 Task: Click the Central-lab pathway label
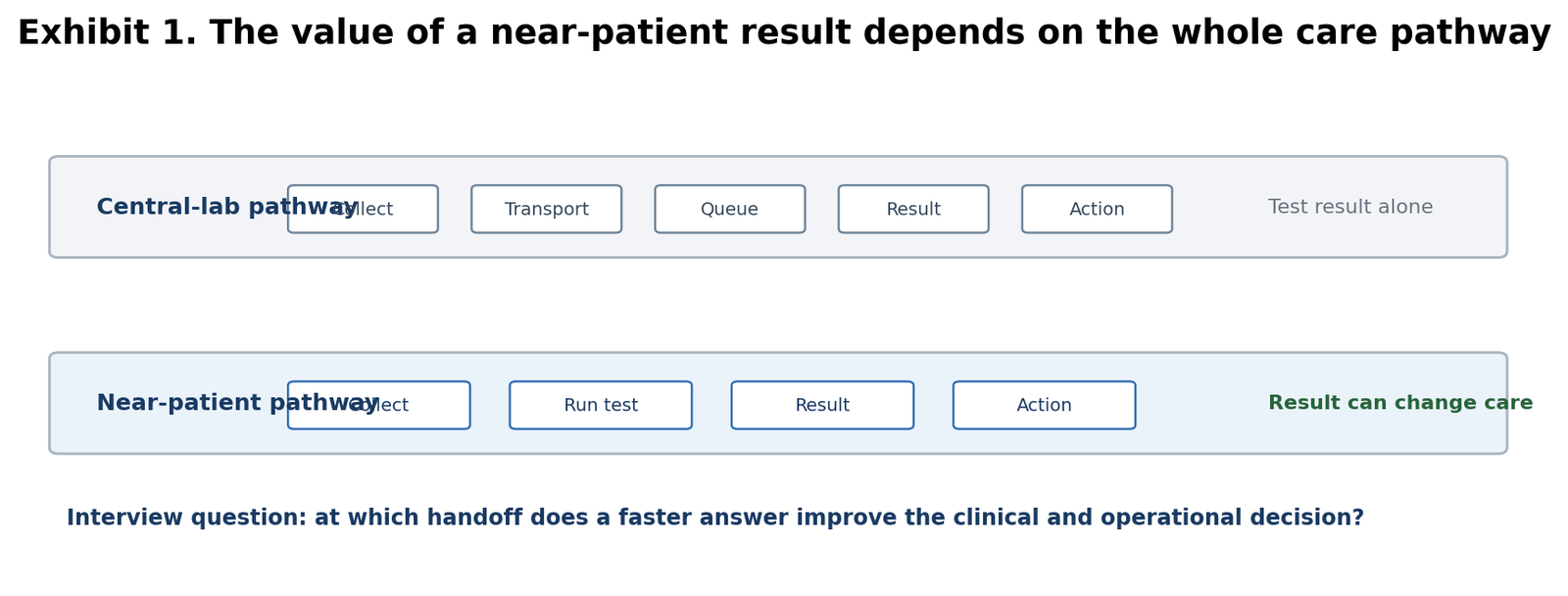(226, 208)
